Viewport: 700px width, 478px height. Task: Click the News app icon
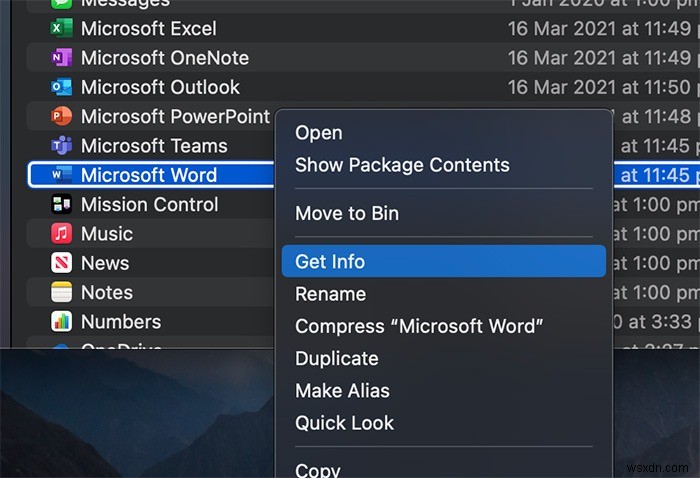62,263
